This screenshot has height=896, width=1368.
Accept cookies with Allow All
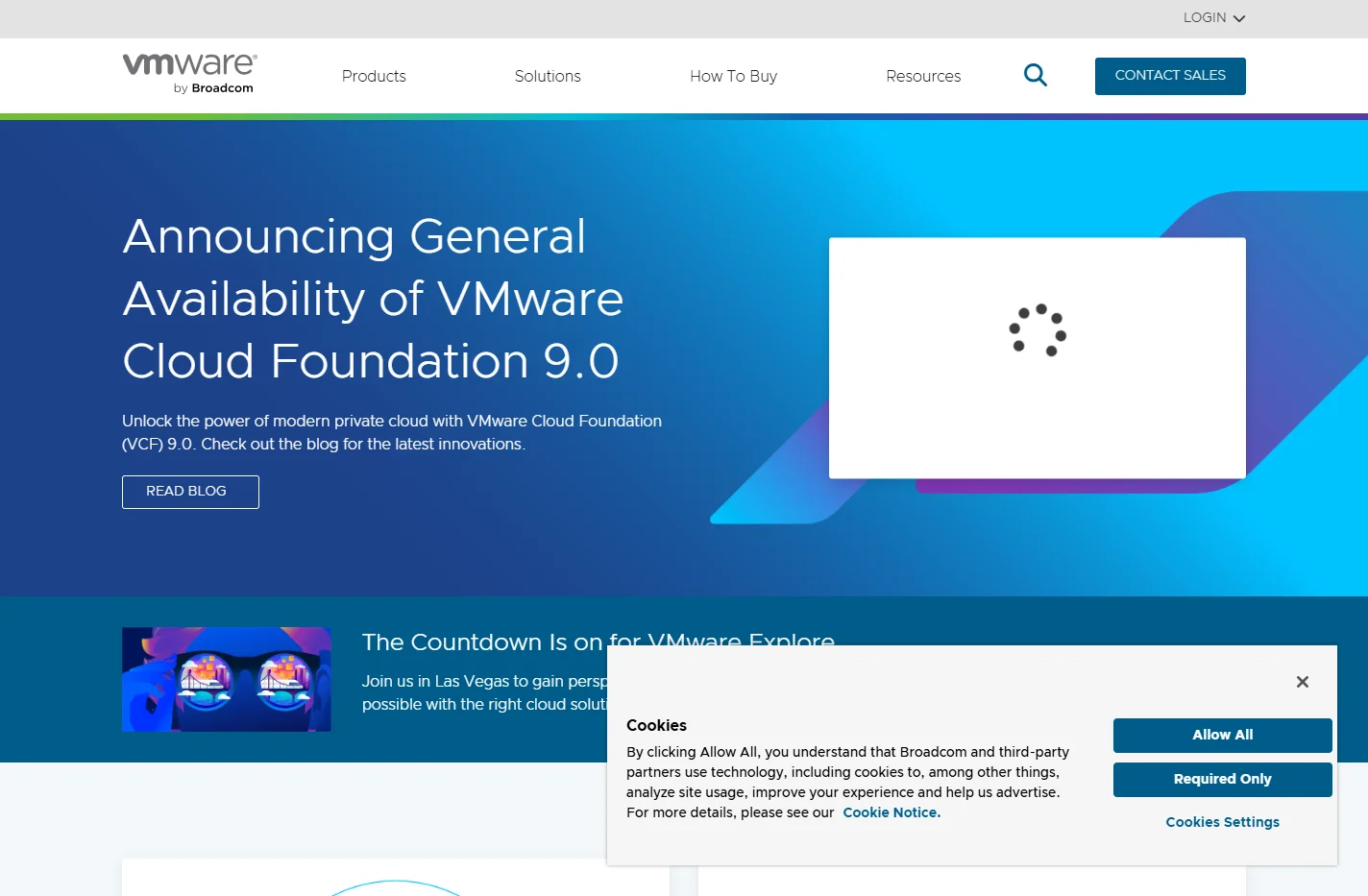(1222, 736)
